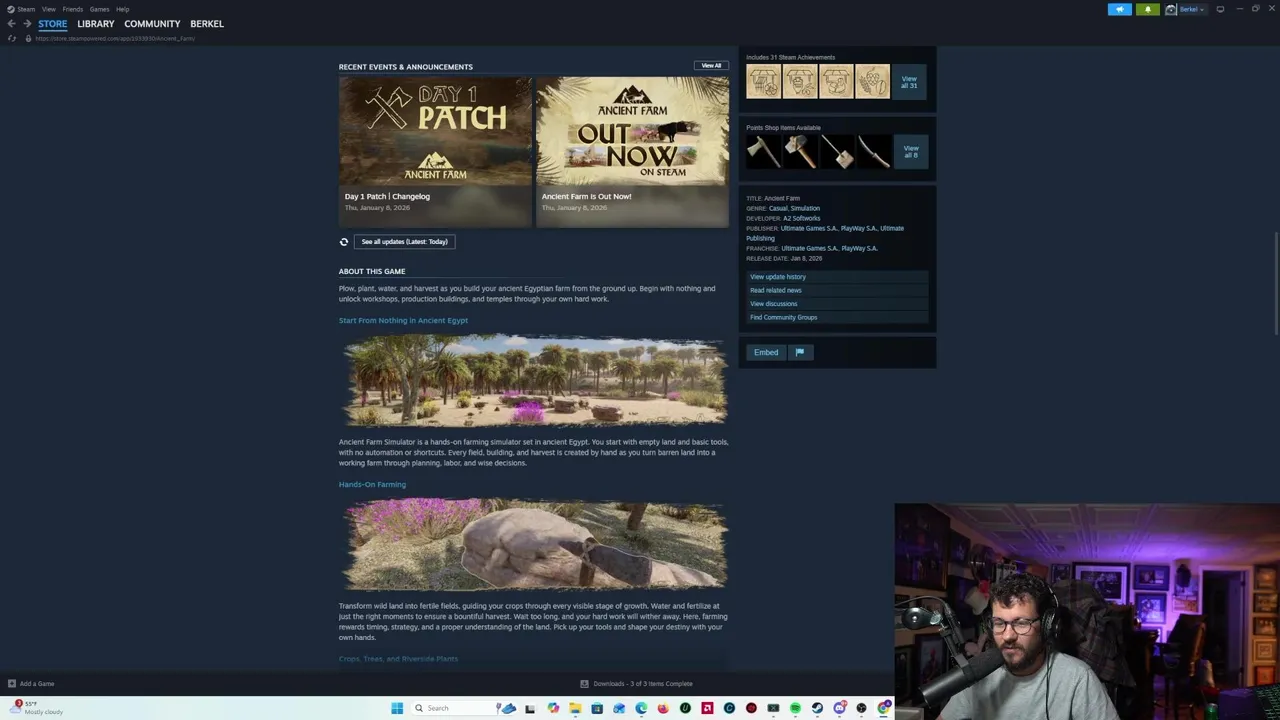Open A2 Softworks developer link
Image resolution: width=1280 pixels, height=720 pixels.
point(801,218)
